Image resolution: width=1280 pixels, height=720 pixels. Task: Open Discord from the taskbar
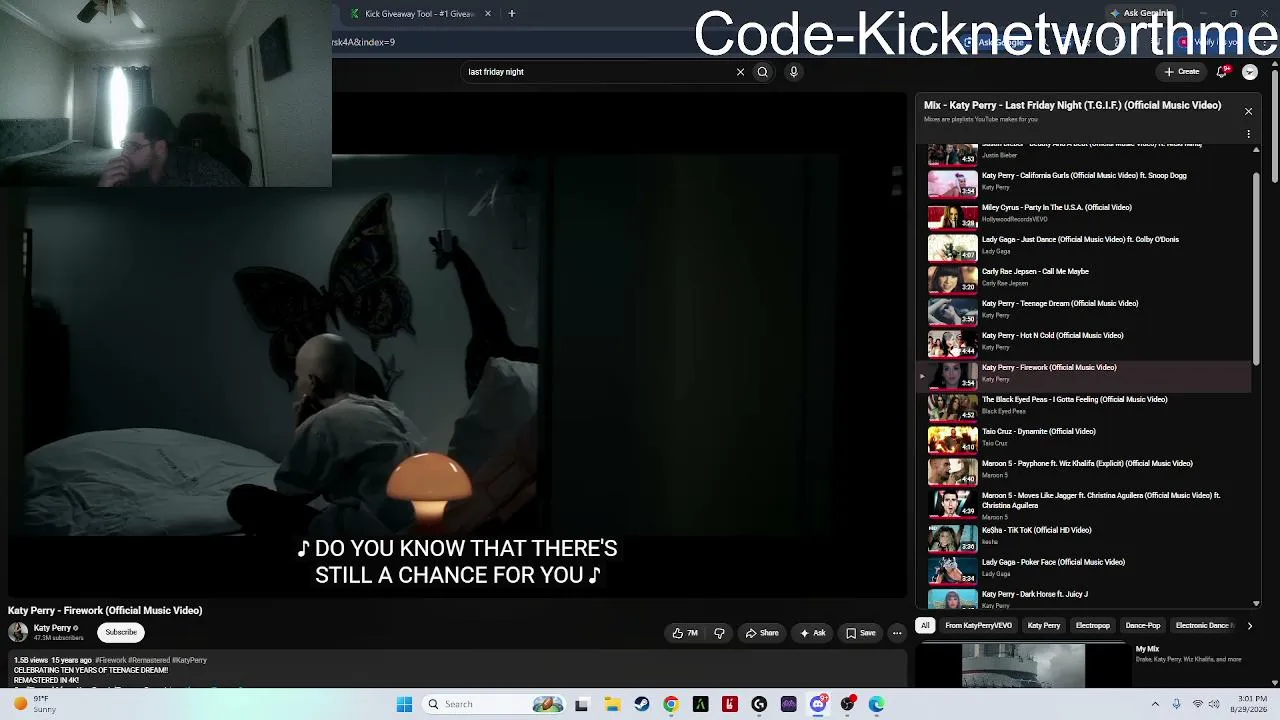[x=818, y=704]
